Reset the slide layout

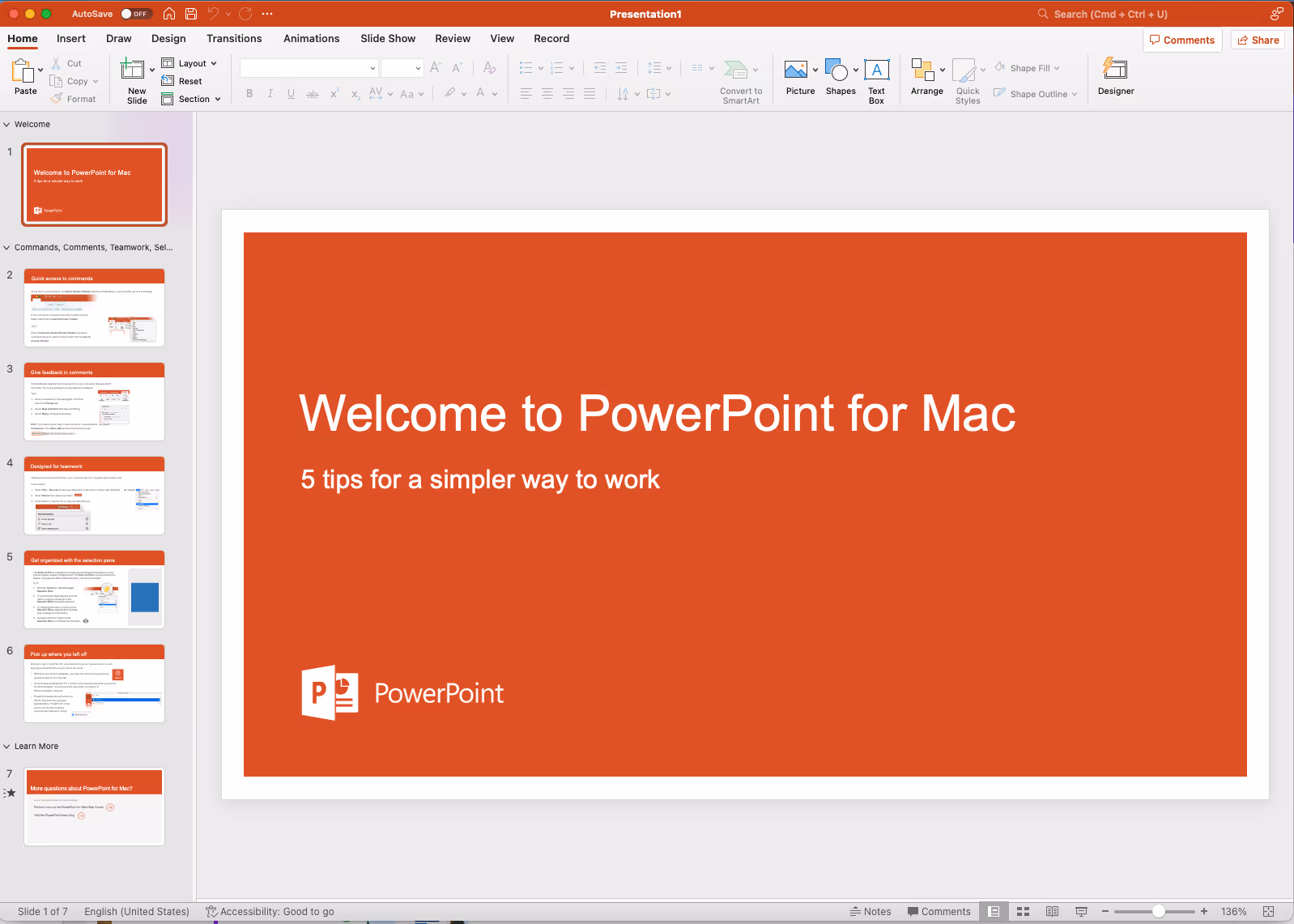pos(181,81)
